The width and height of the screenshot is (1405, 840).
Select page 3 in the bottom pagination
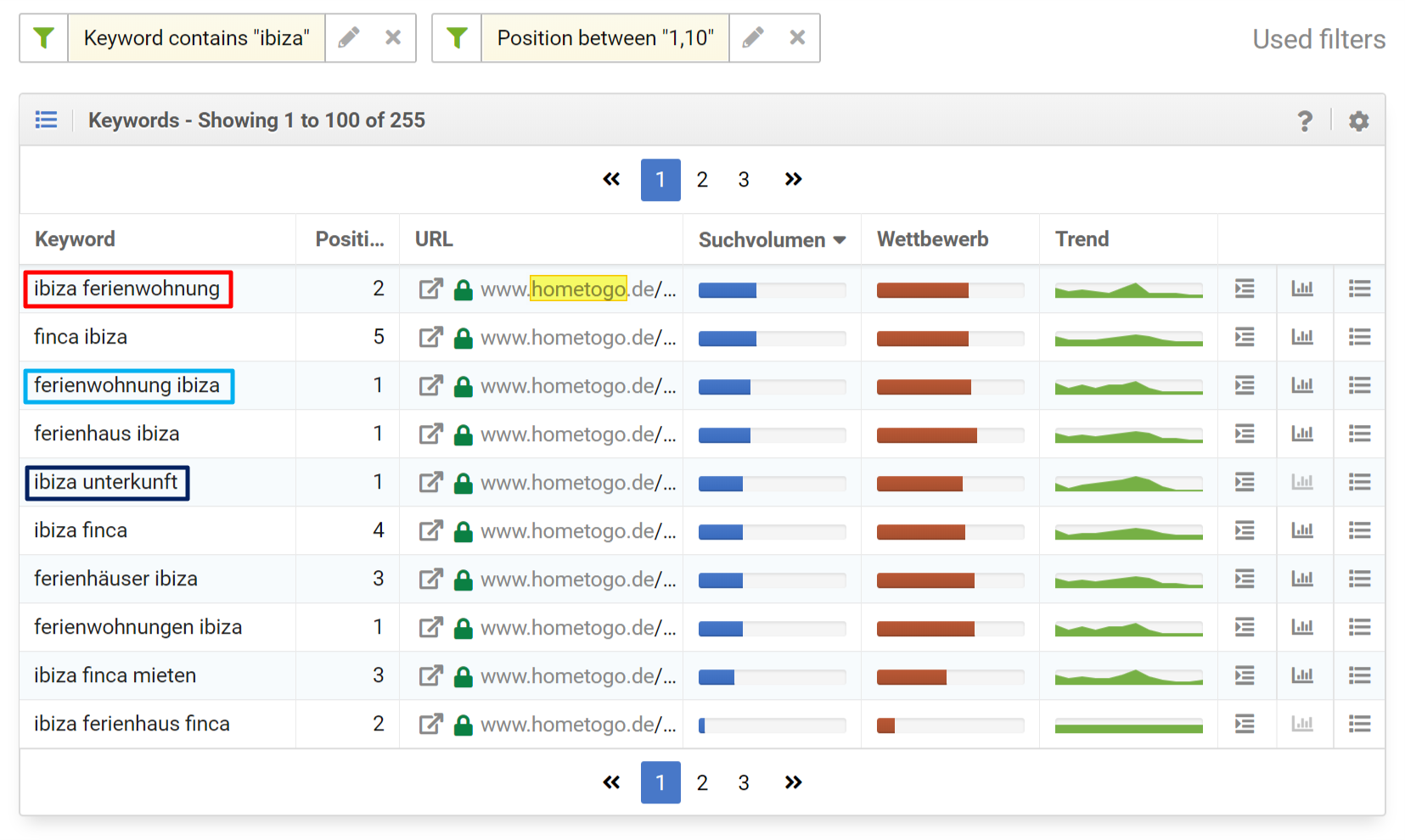[x=744, y=782]
